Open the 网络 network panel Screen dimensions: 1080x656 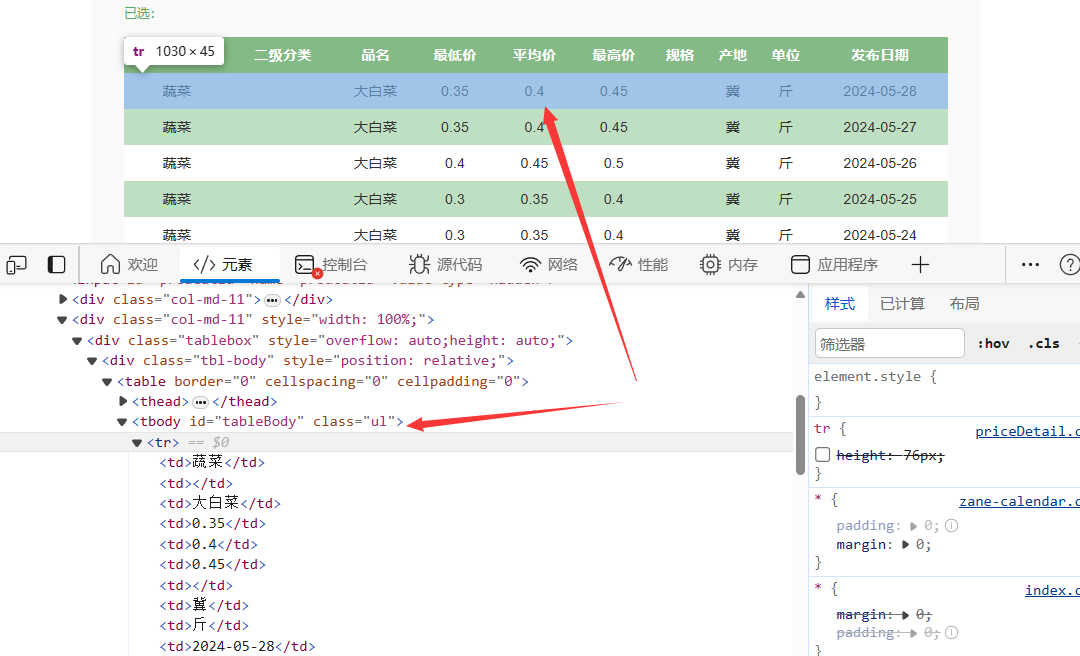point(549,265)
